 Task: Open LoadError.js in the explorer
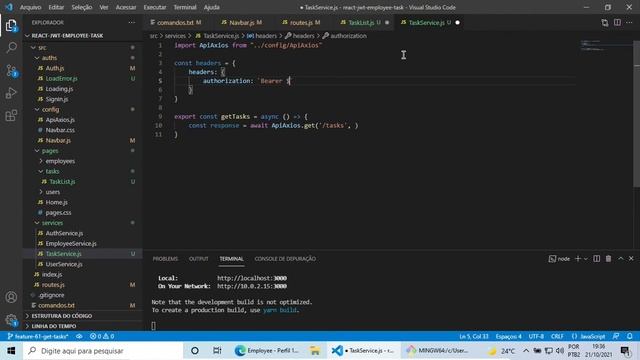(61, 78)
